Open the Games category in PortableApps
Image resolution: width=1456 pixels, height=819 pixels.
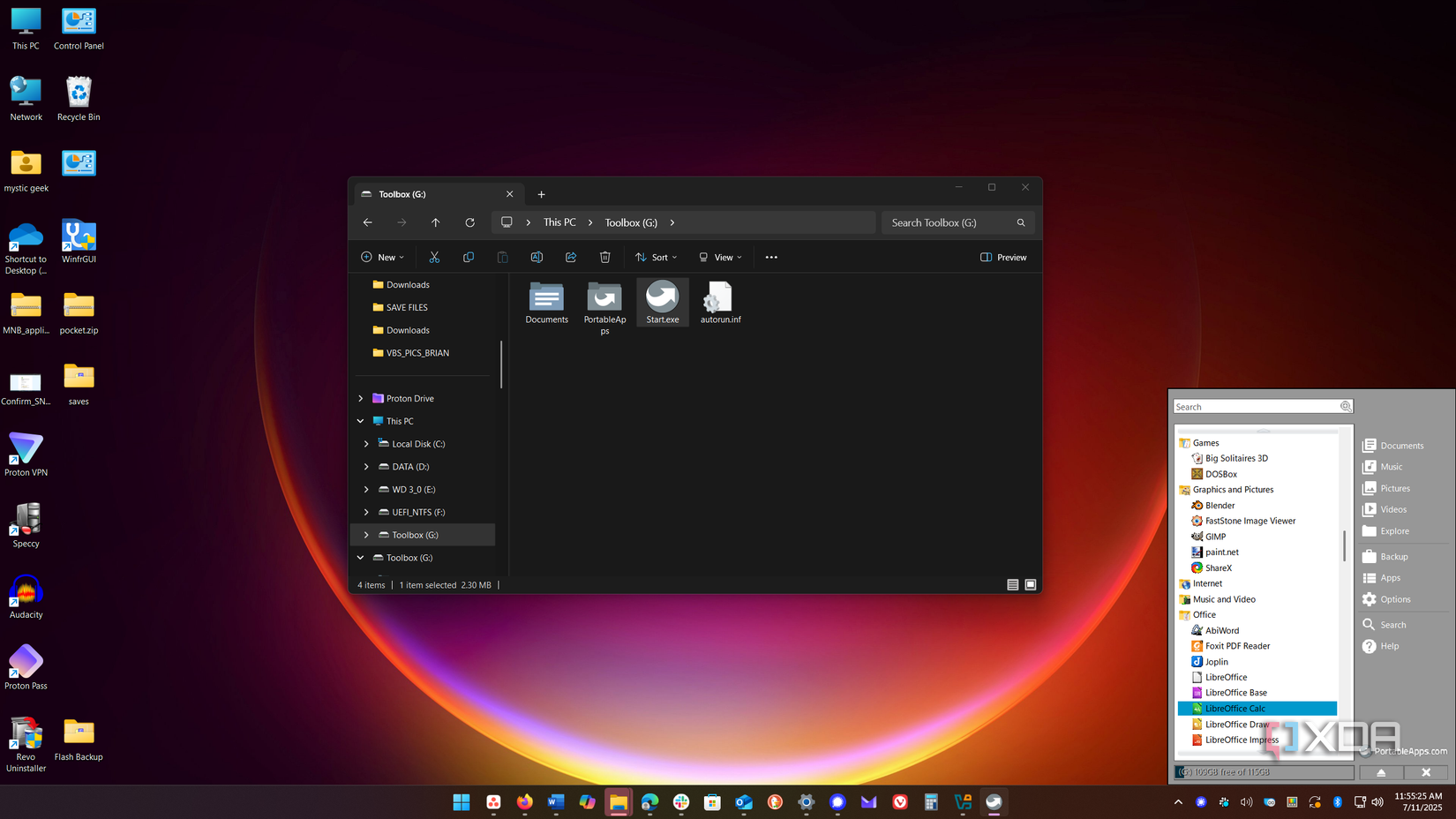pyautogui.click(x=1199, y=443)
